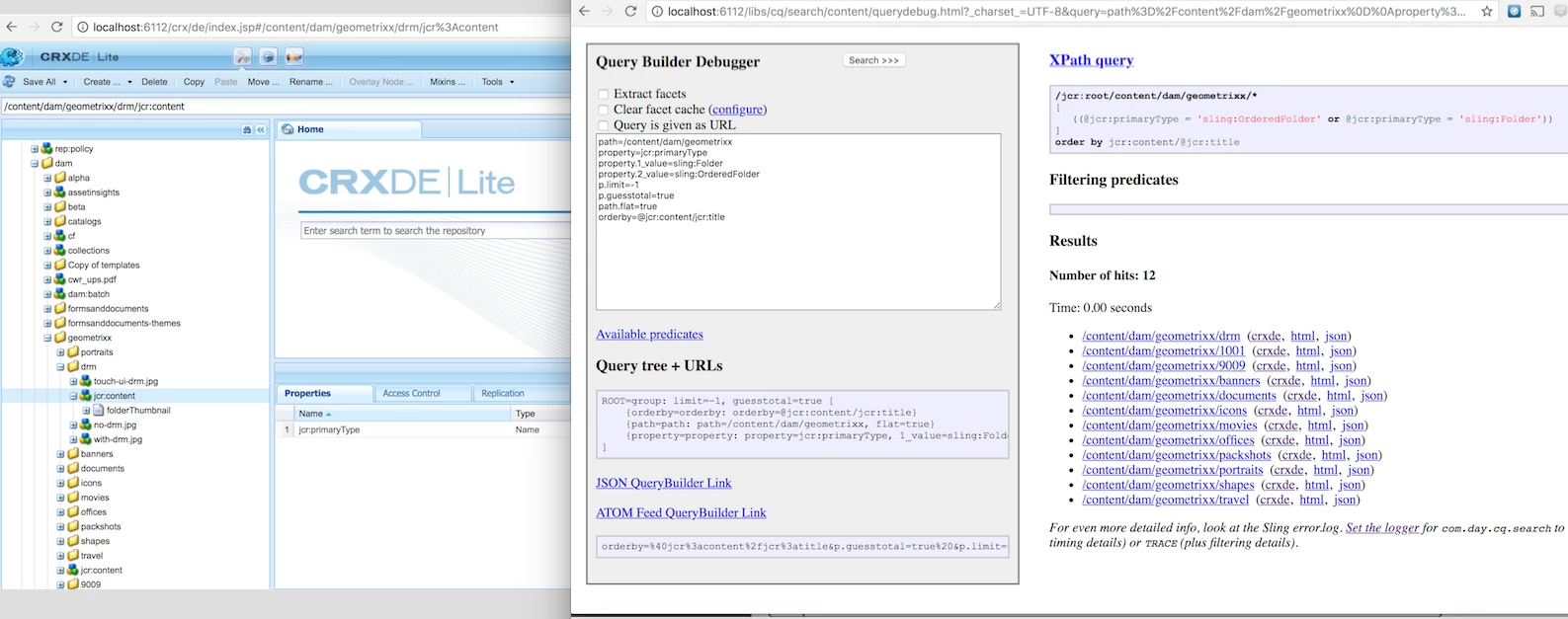Expand the banners folder in the tree

click(60, 454)
